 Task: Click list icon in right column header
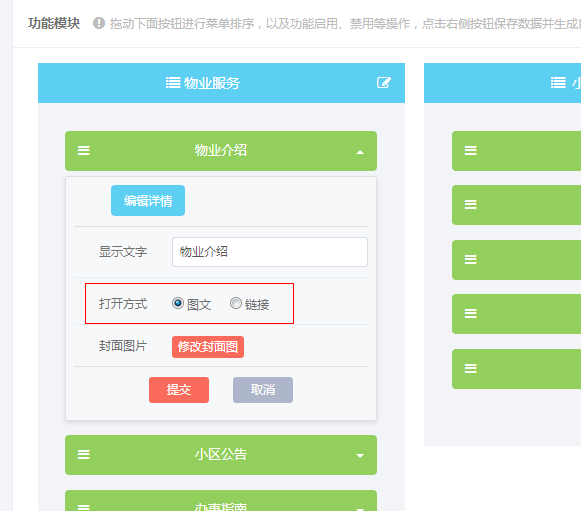tap(558, 82)
